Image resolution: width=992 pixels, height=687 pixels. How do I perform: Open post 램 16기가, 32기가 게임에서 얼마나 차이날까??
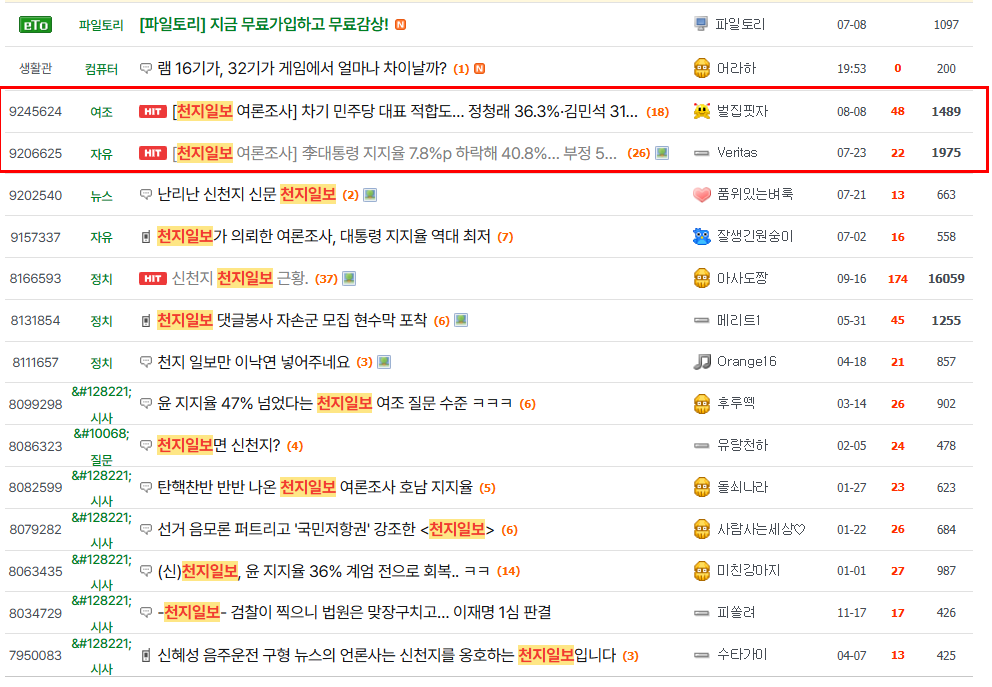[302, 68]
